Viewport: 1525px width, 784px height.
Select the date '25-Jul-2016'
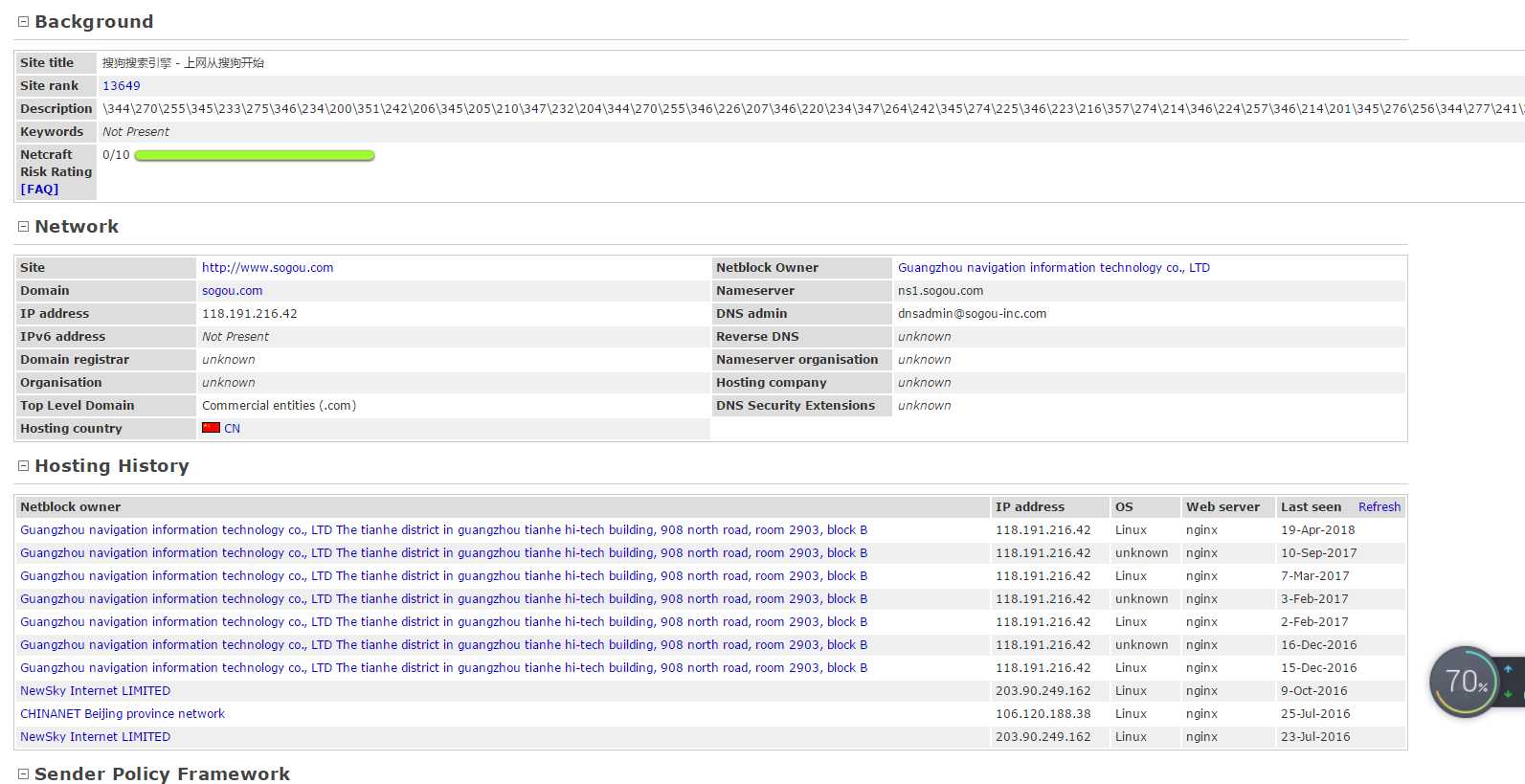click(1316, 713)
